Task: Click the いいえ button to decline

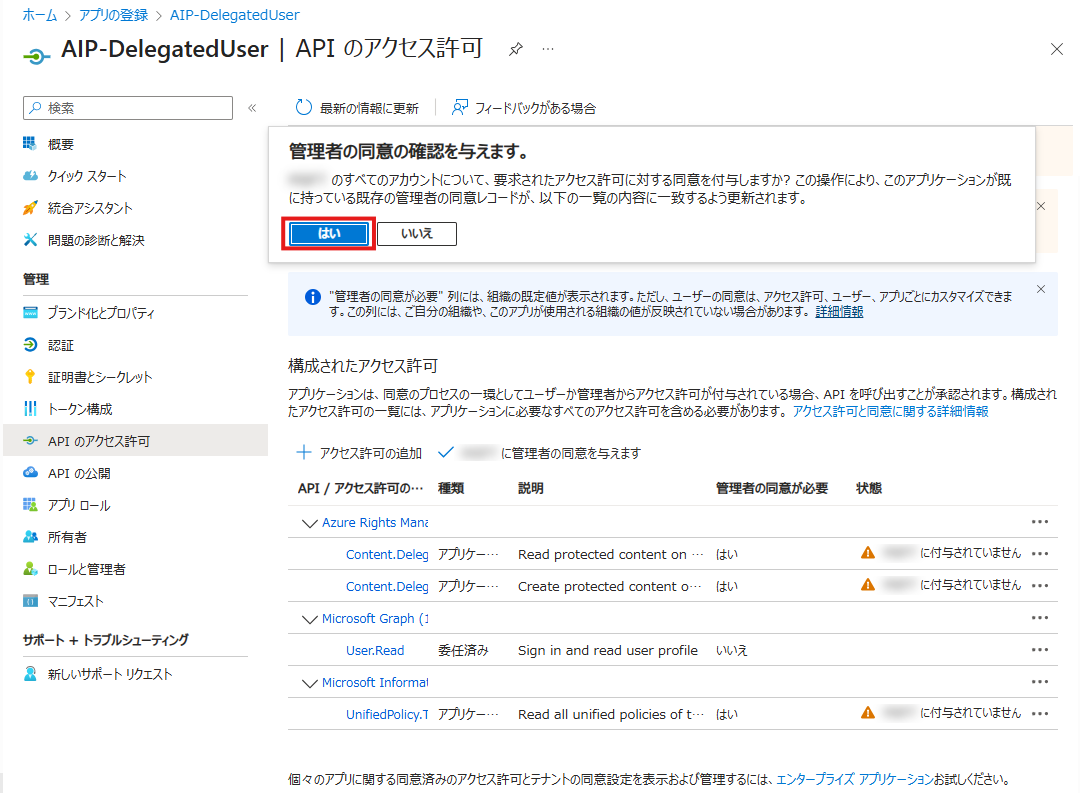Action: click(x=417, y=234)
